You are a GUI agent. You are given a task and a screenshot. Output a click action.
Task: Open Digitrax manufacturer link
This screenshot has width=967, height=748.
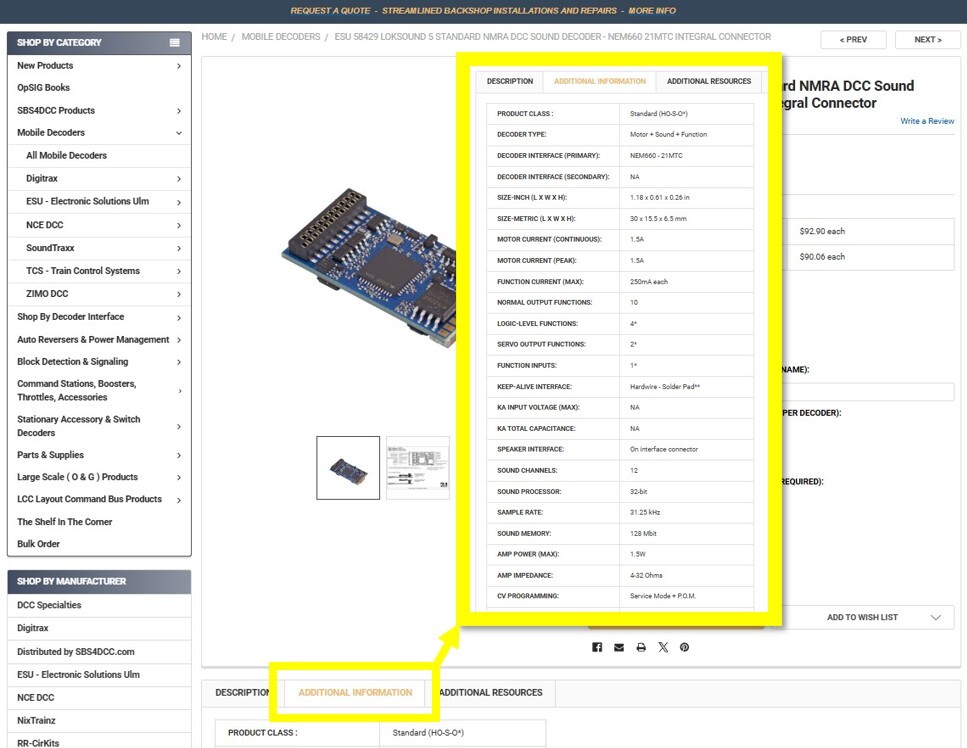pyautogui.click(x=32, y=628)
